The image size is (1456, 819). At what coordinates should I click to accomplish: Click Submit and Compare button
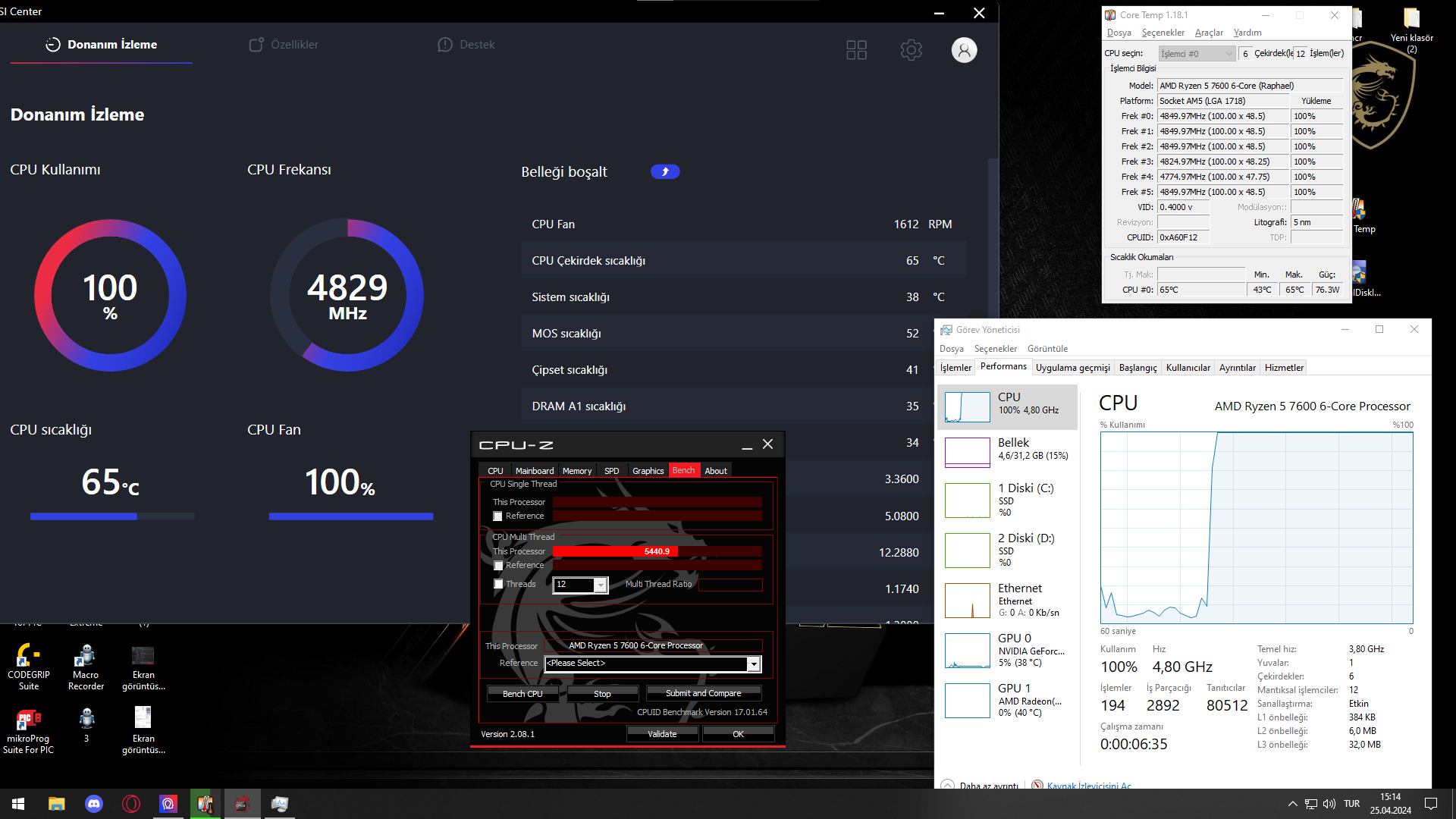[703, 693]
